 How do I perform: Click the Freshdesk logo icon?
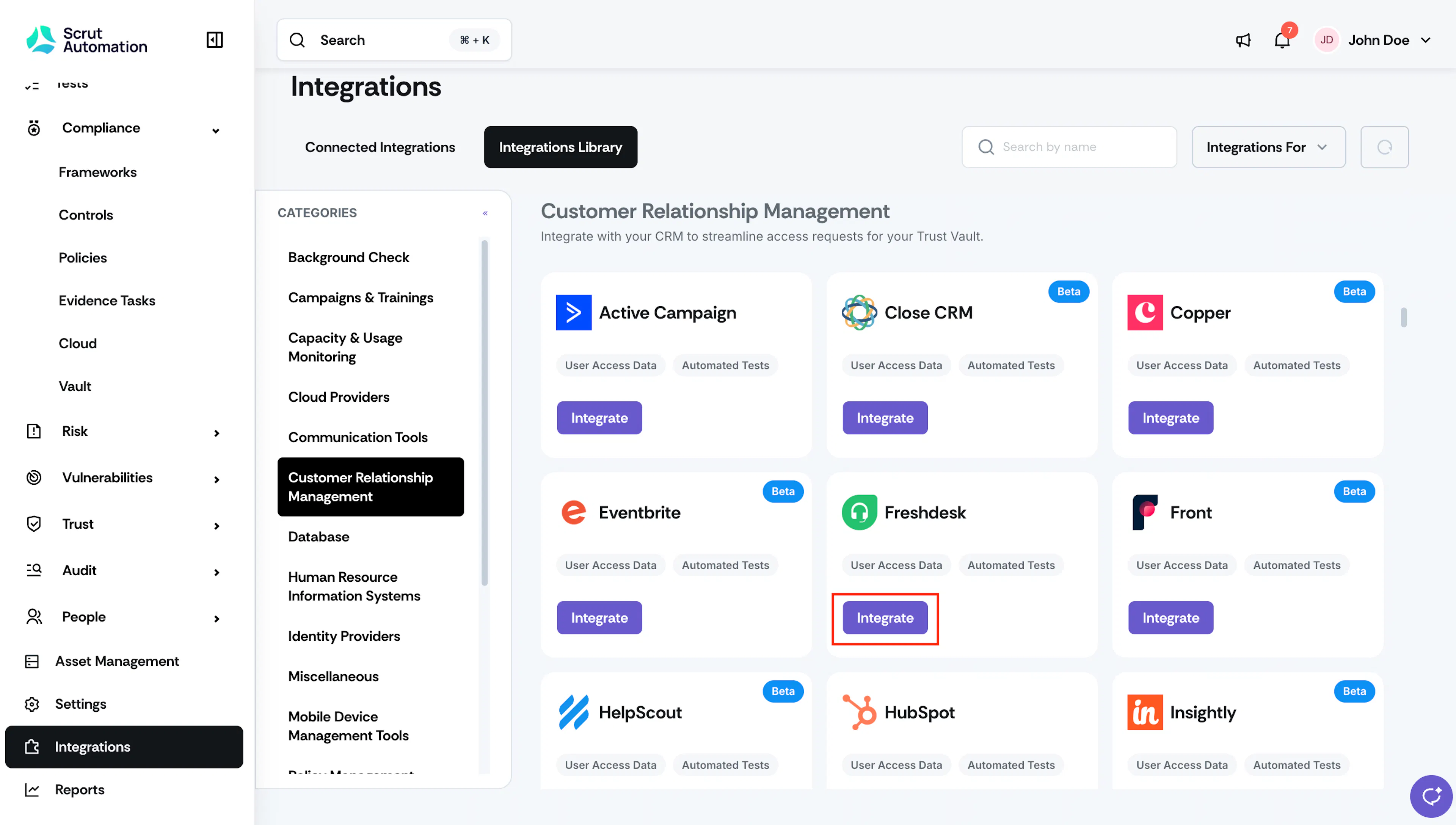859,512
